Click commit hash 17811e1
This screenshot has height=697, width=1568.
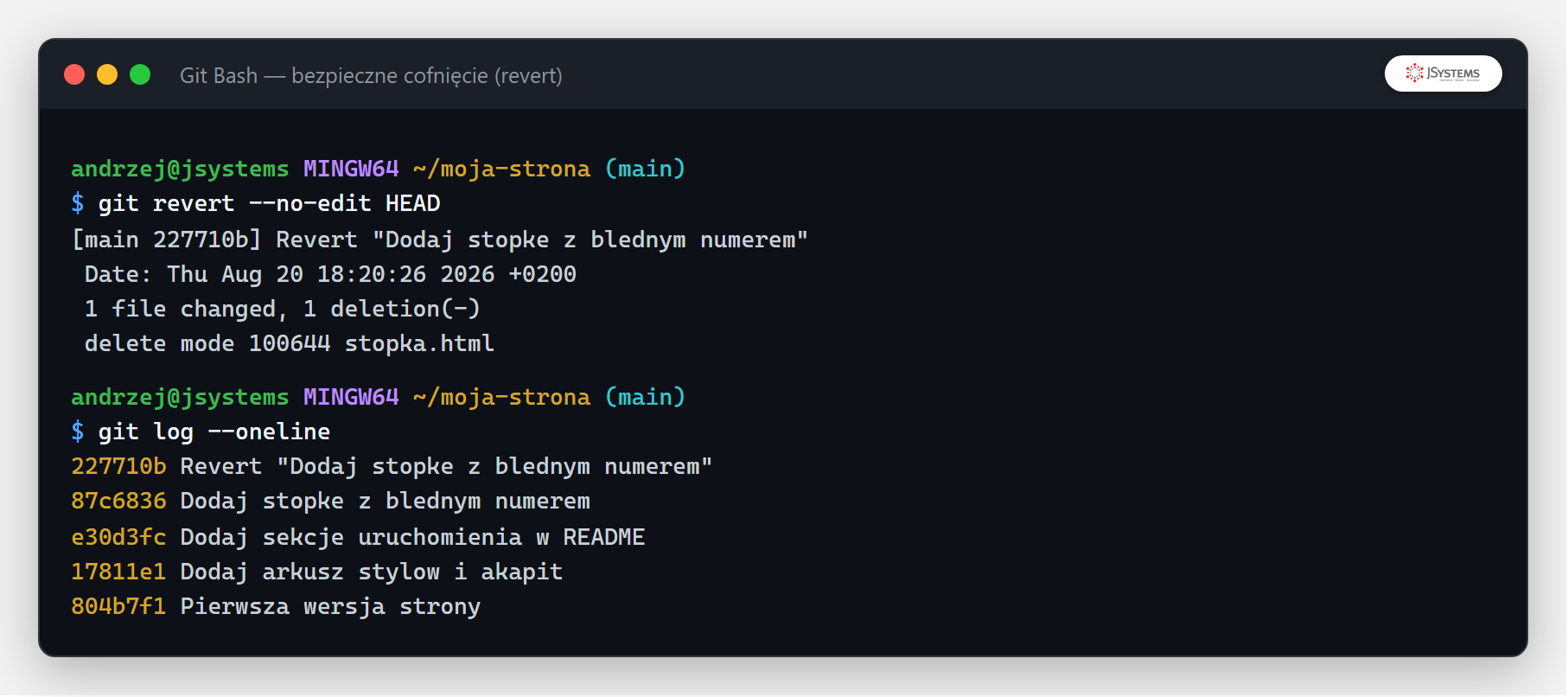click(118, 572)
